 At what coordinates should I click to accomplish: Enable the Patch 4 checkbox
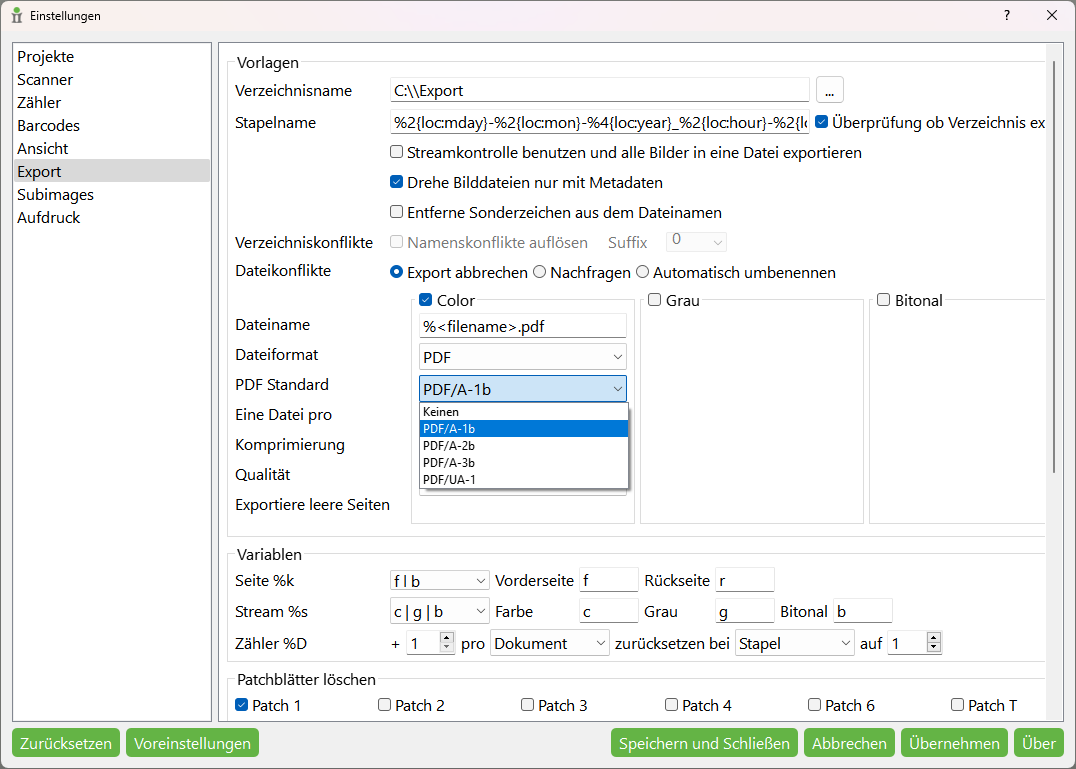pyautogui.click(x=672, y=705)
